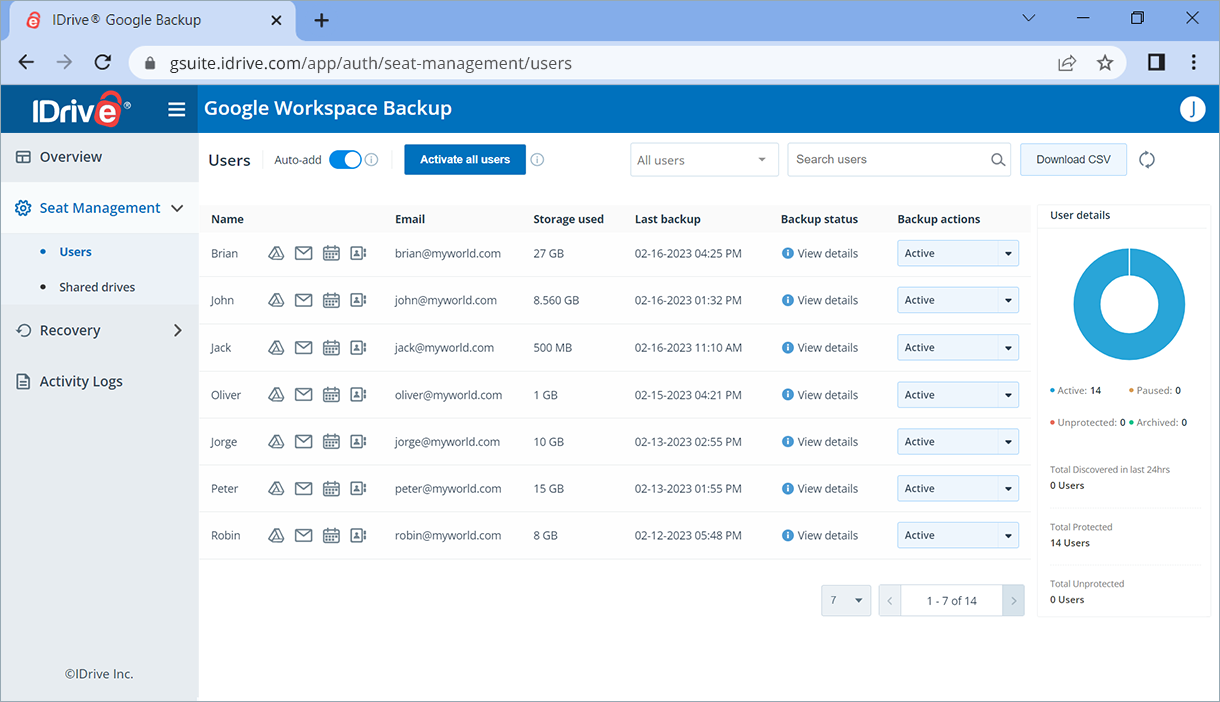Screen dimensions: 1220x702
Task: Select the Gmail backup icon for John
Action: pyautogui.click(x=303, y=300)
